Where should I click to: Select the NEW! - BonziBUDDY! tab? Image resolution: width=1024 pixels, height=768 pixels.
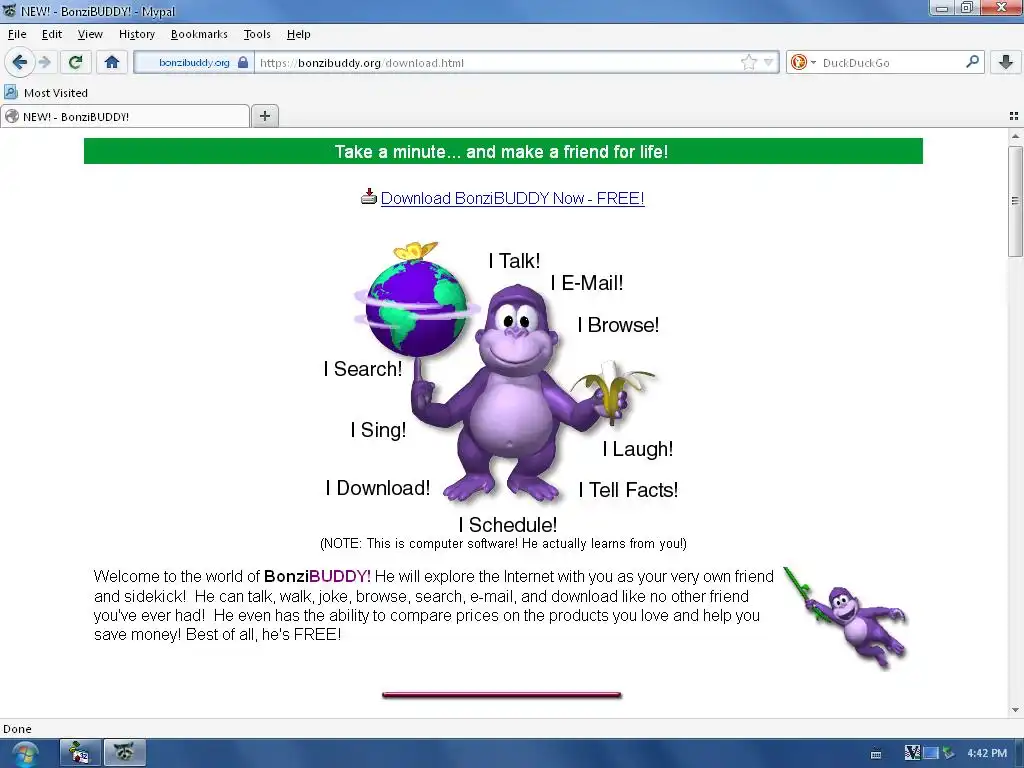coord(125,116)
